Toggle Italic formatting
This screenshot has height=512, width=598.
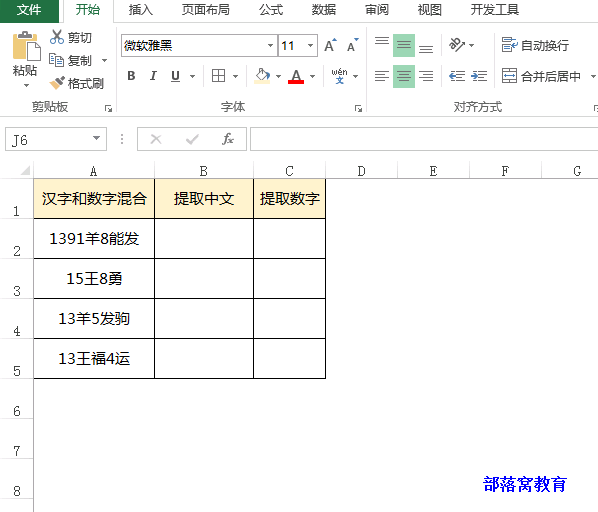[153, 76]
